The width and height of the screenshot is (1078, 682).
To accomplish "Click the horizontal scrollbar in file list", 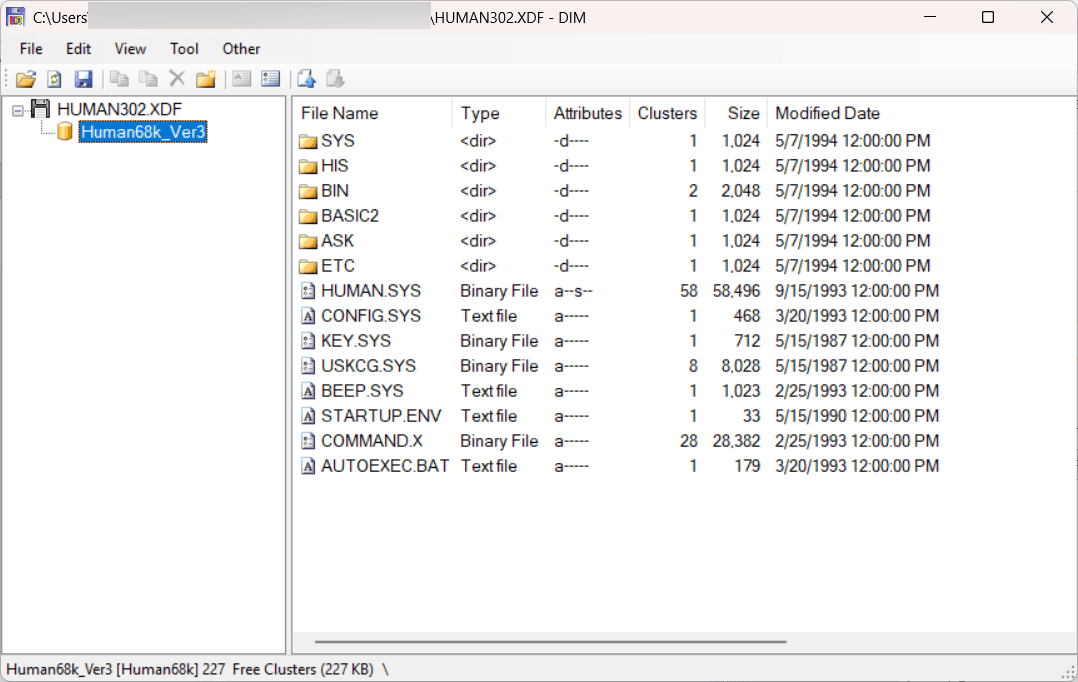I will pos(550,642).
